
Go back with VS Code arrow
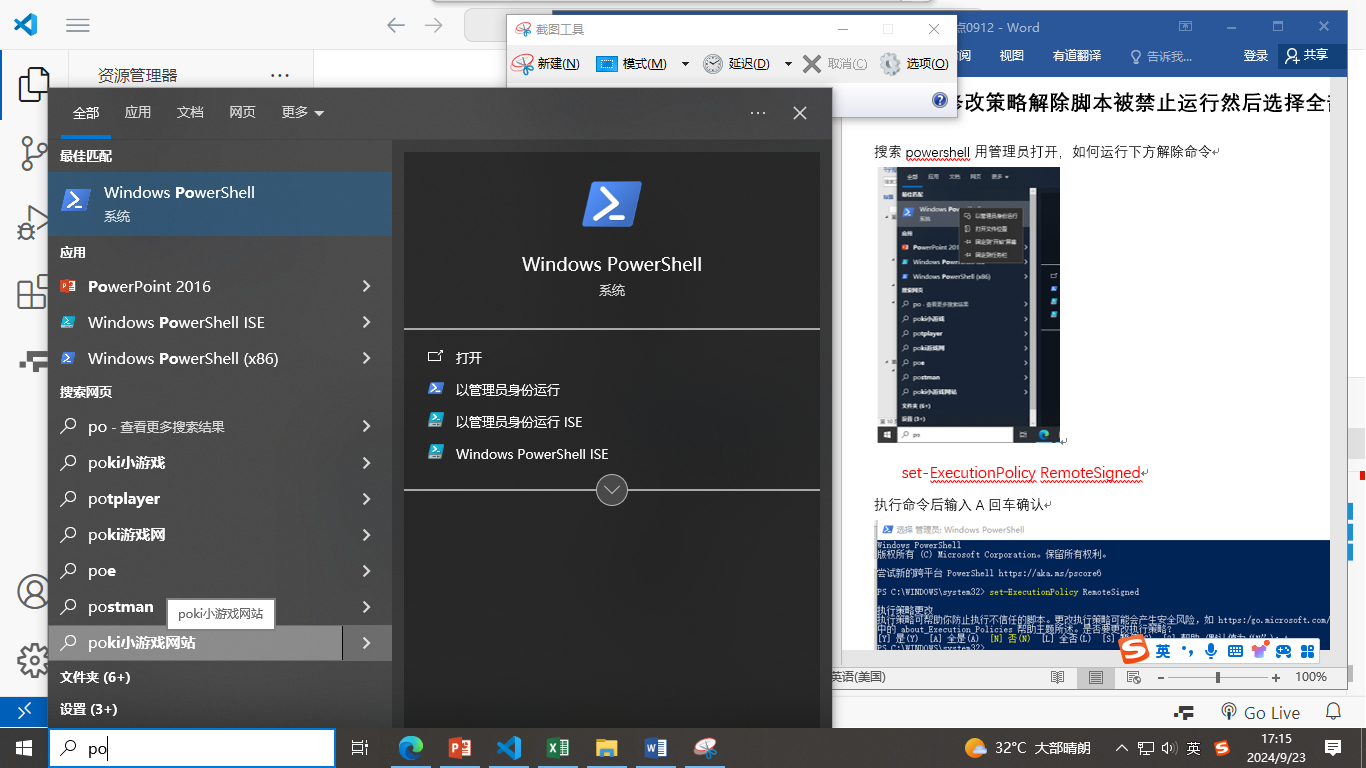[396, 25]
